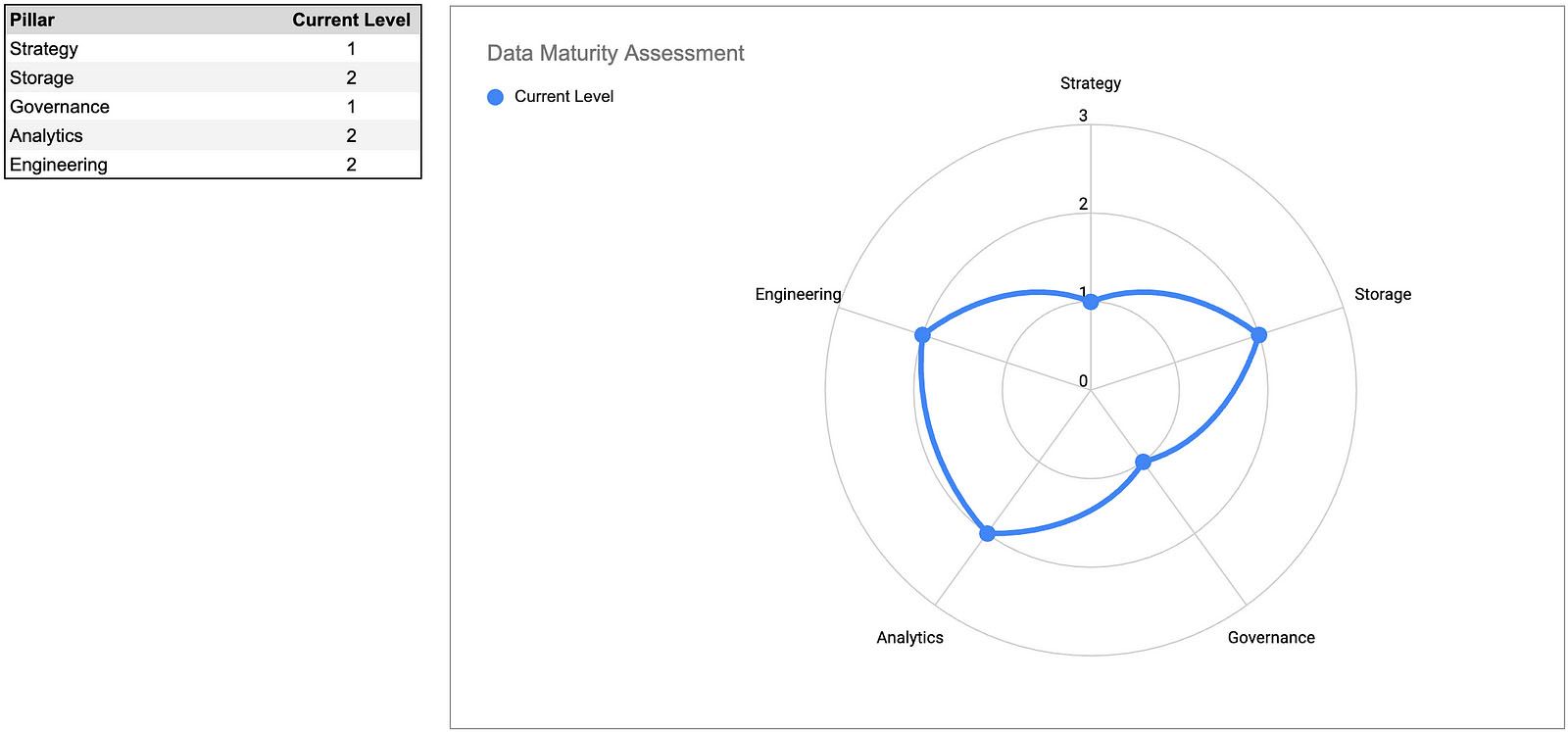Click the Storage cell in the table
Screen dimensions: 1568x732
(x=42, y=77)
